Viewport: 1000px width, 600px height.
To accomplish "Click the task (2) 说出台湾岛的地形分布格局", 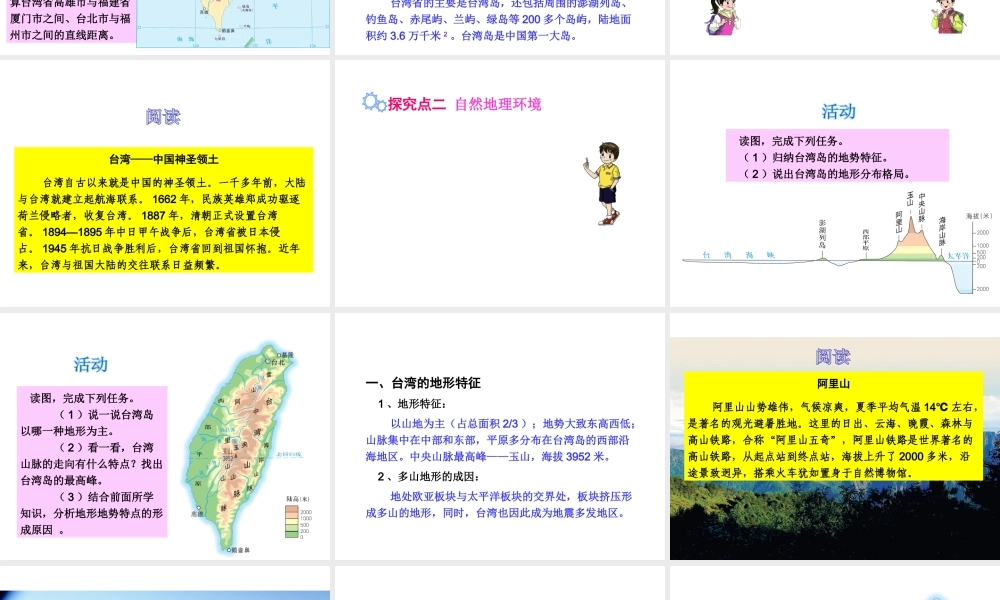I will 825,174.
